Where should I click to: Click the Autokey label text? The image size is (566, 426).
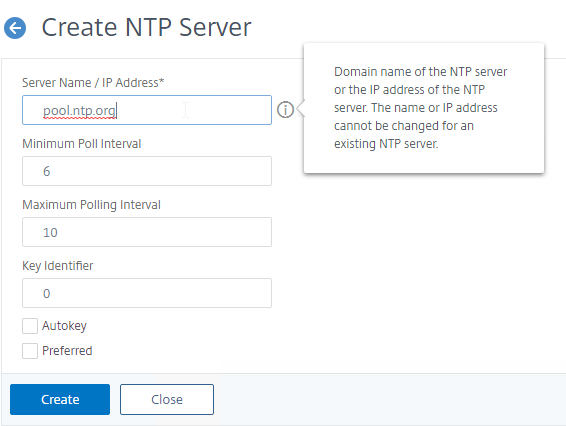(x=64, y=326)
